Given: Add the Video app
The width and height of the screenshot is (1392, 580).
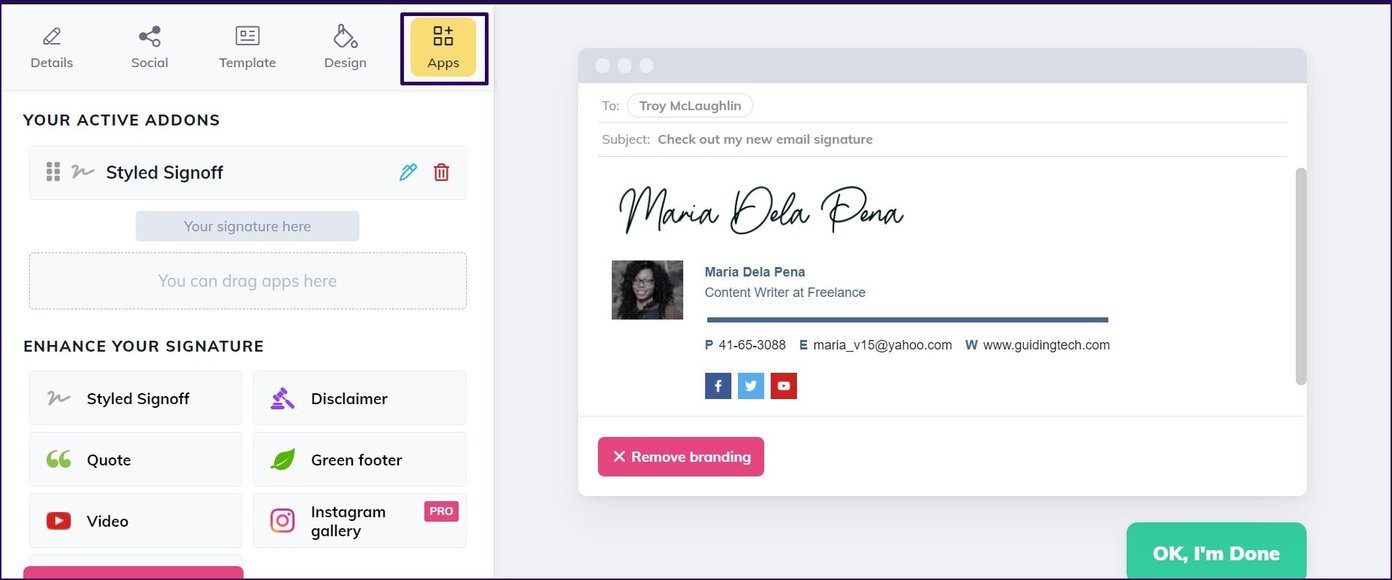Looking at the screenshot, I should tap(135, 521).
